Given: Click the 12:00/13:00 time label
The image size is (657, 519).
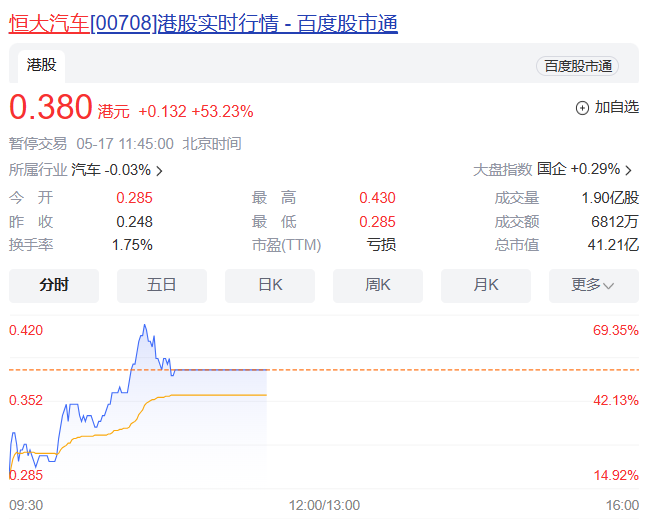Looking at the screenshot, I should point(324,506).
